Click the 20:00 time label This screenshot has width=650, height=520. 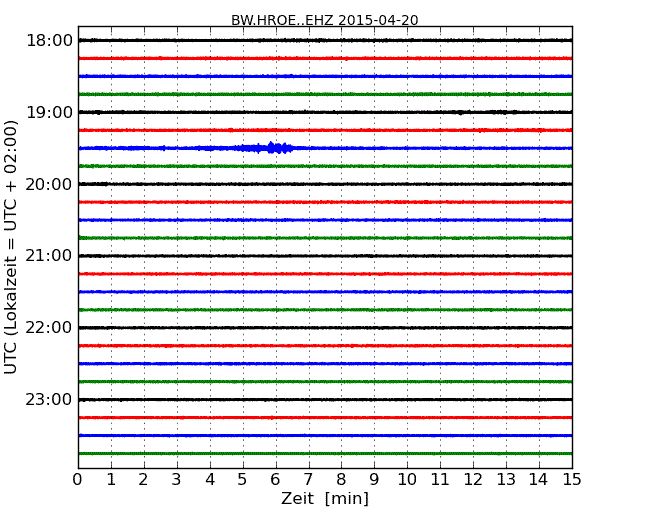click(x=49, y=184)
